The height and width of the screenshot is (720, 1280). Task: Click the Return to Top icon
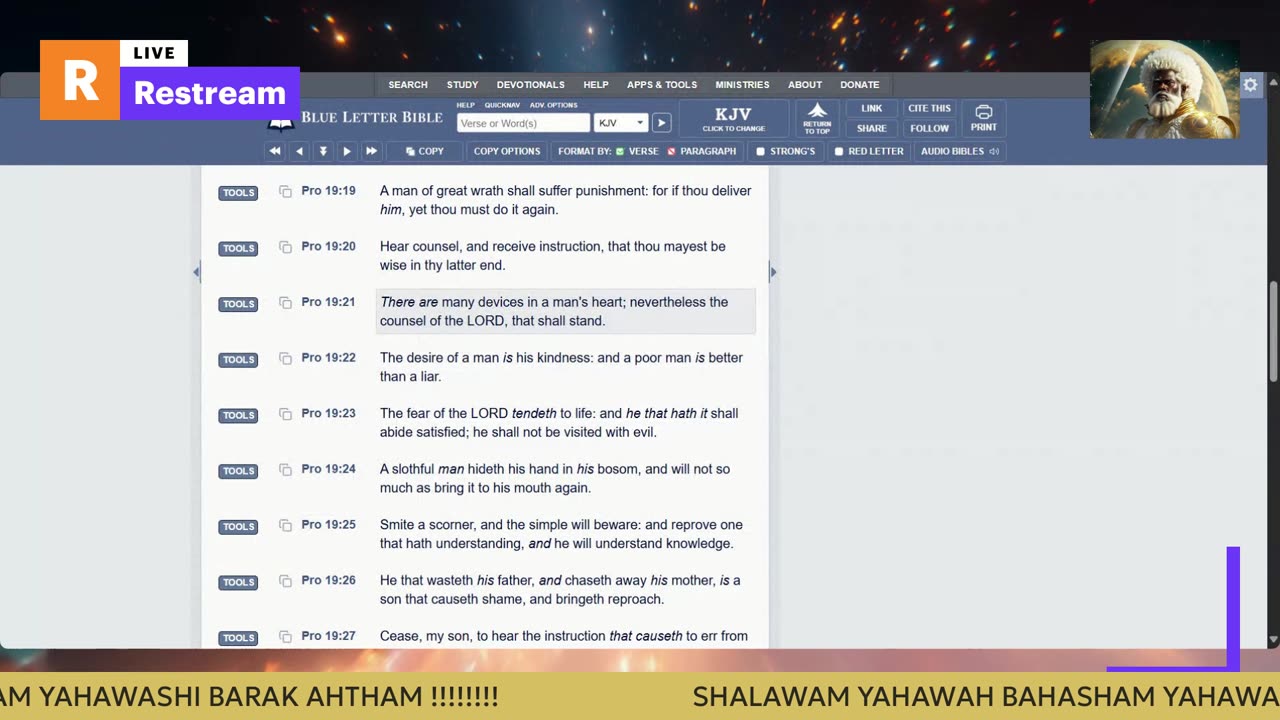[817, 118]
